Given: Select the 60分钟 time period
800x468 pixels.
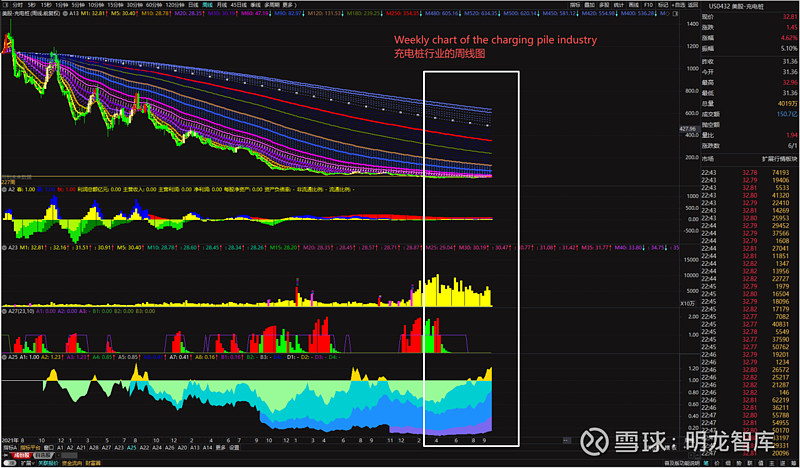Looking at the screenshot, I should click(x=155, y=5).
